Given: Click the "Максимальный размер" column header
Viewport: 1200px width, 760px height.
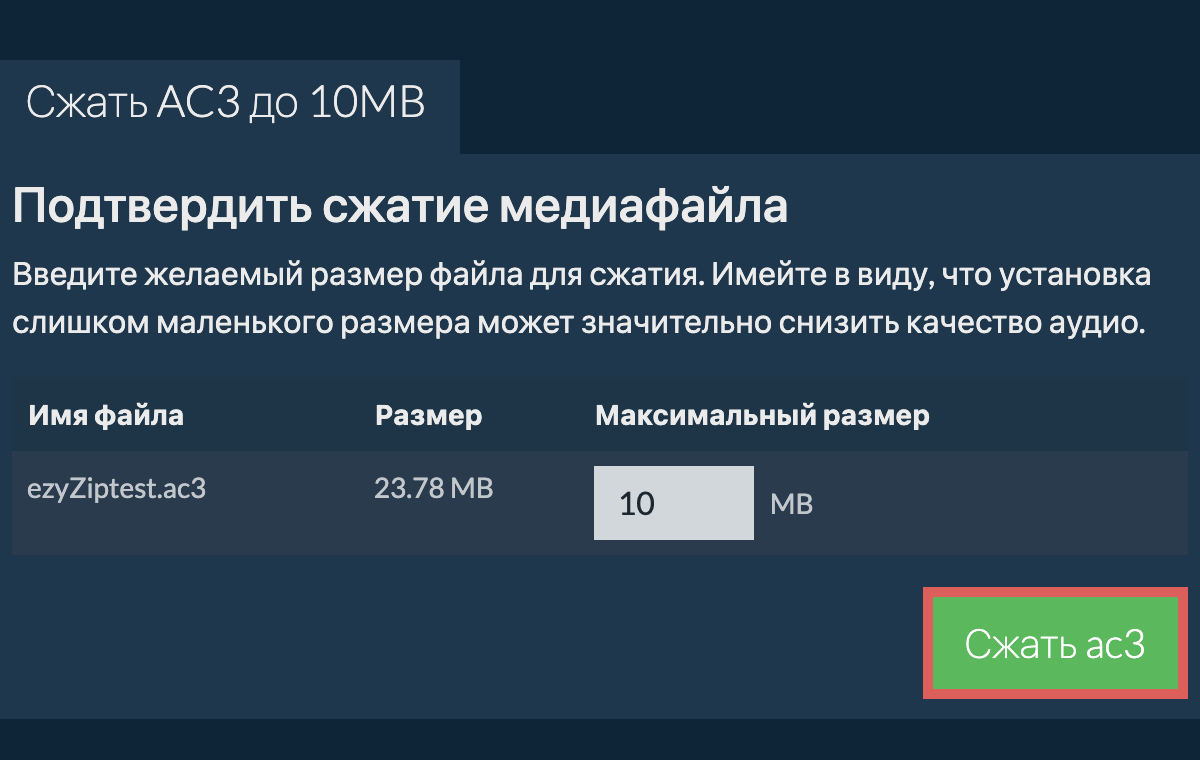Looking at the screenshot, I should point(762,415).
